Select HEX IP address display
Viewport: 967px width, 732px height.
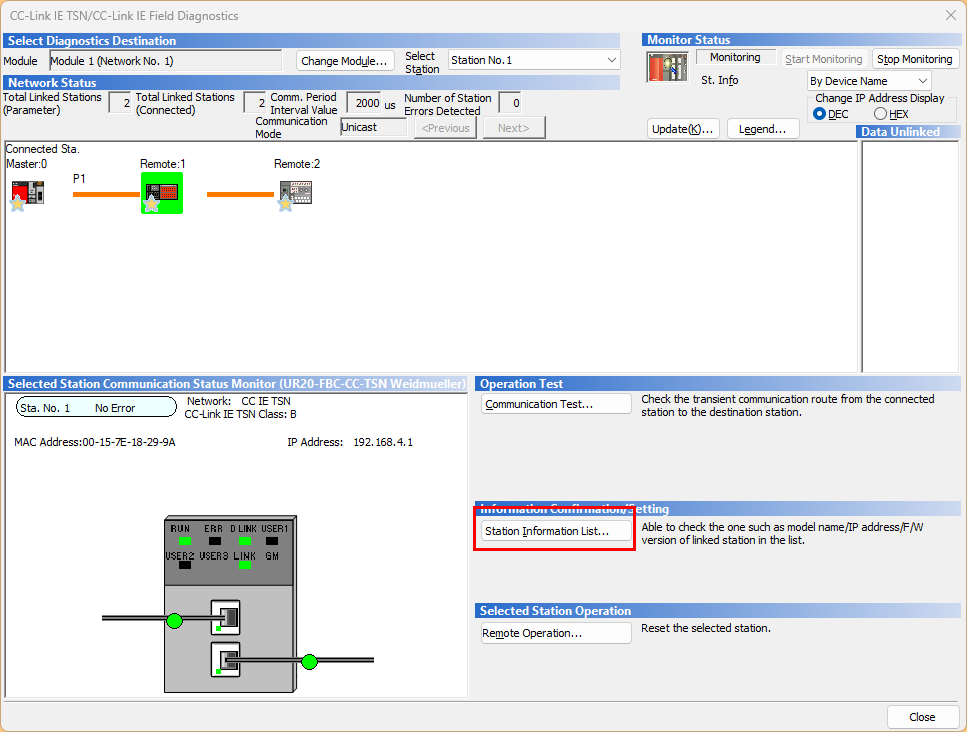pos(880,114)
